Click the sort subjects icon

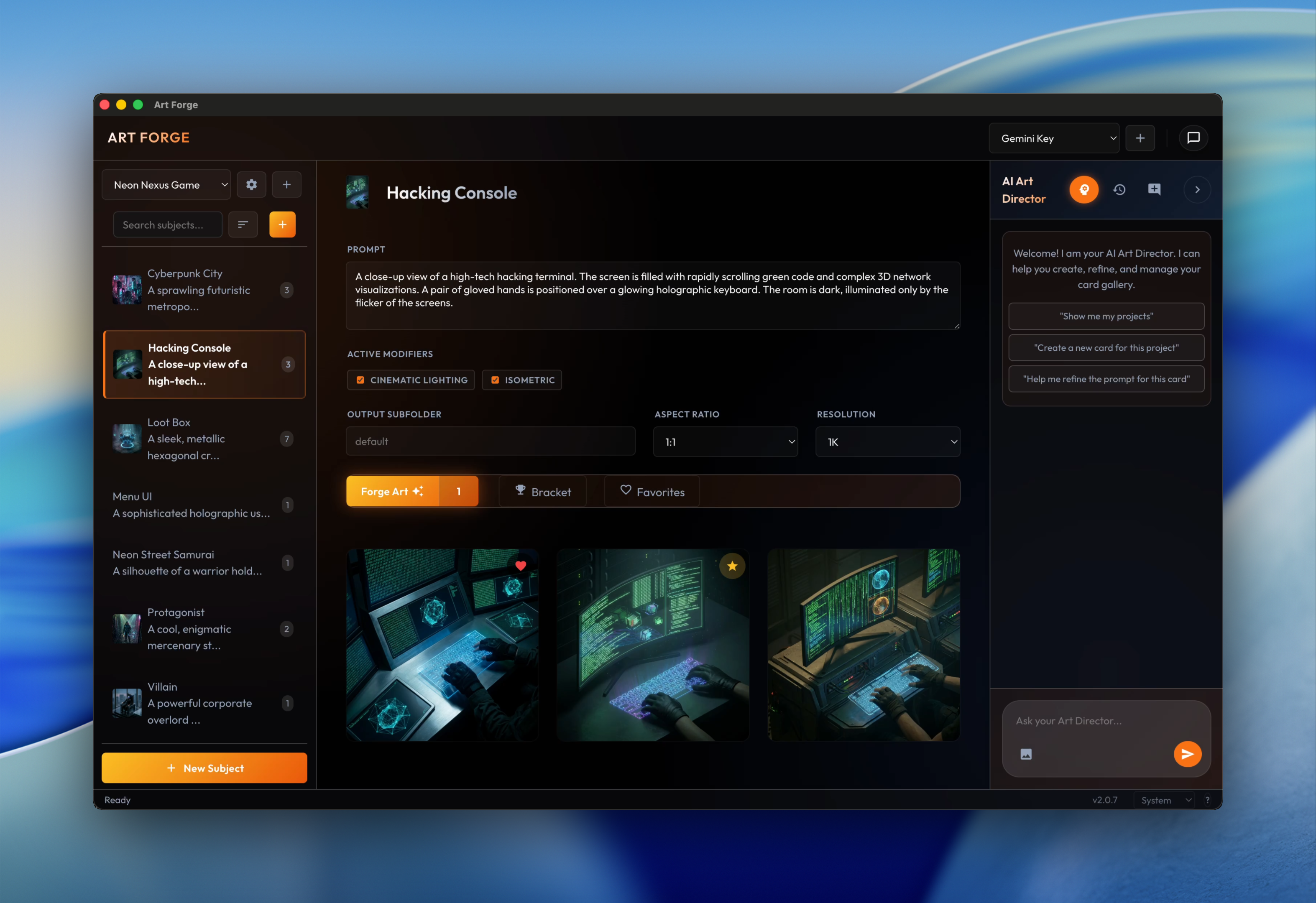click(x=243, y=225)
